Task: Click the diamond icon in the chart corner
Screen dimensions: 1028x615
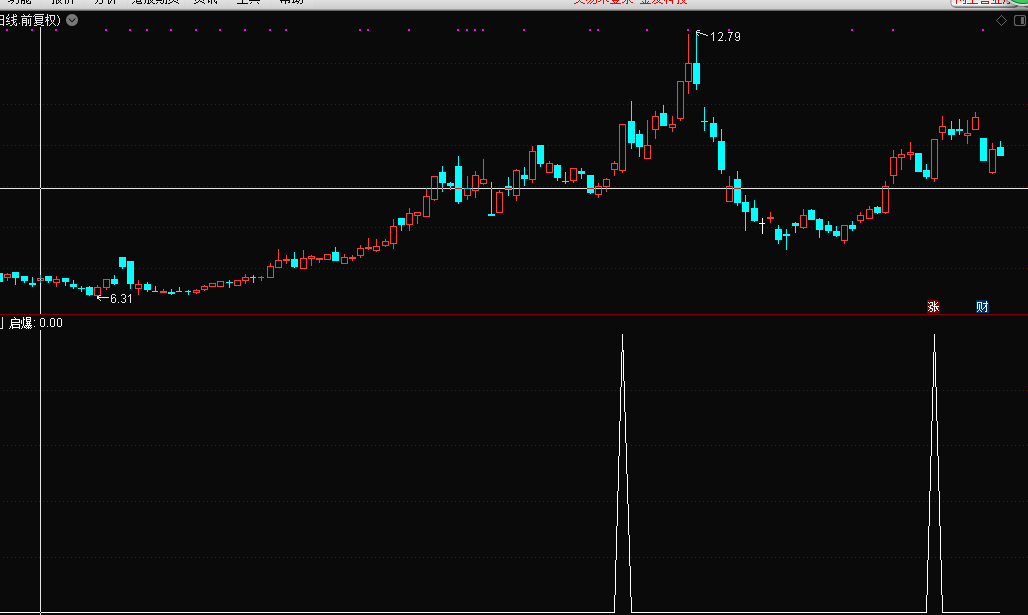Action: tap(1001, 20)
